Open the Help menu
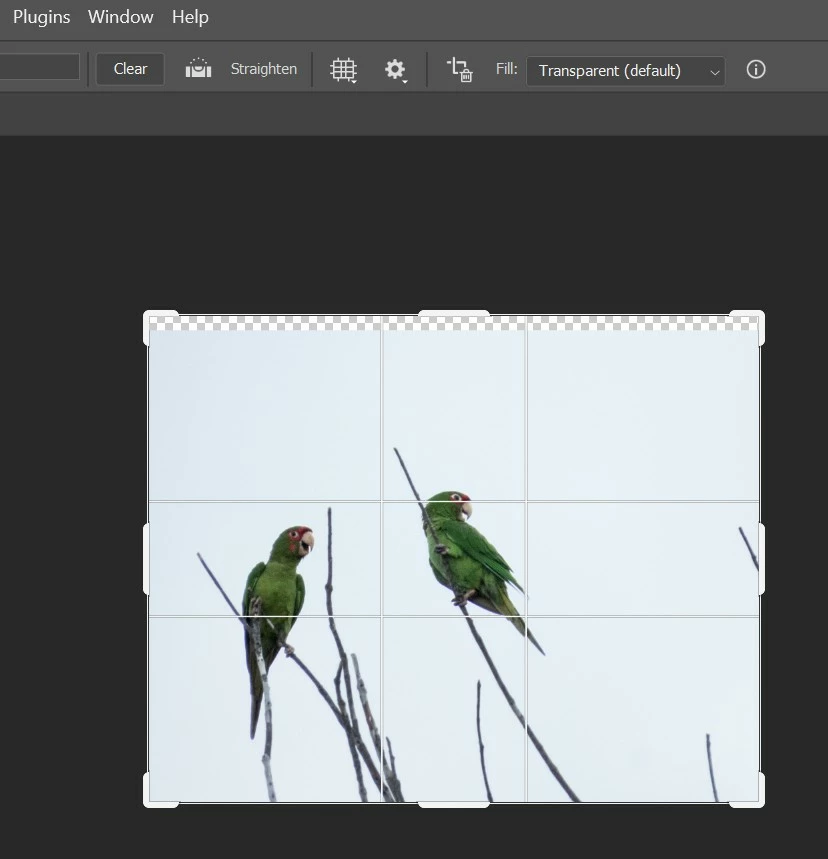828x859 pixels. pos(190,17)
